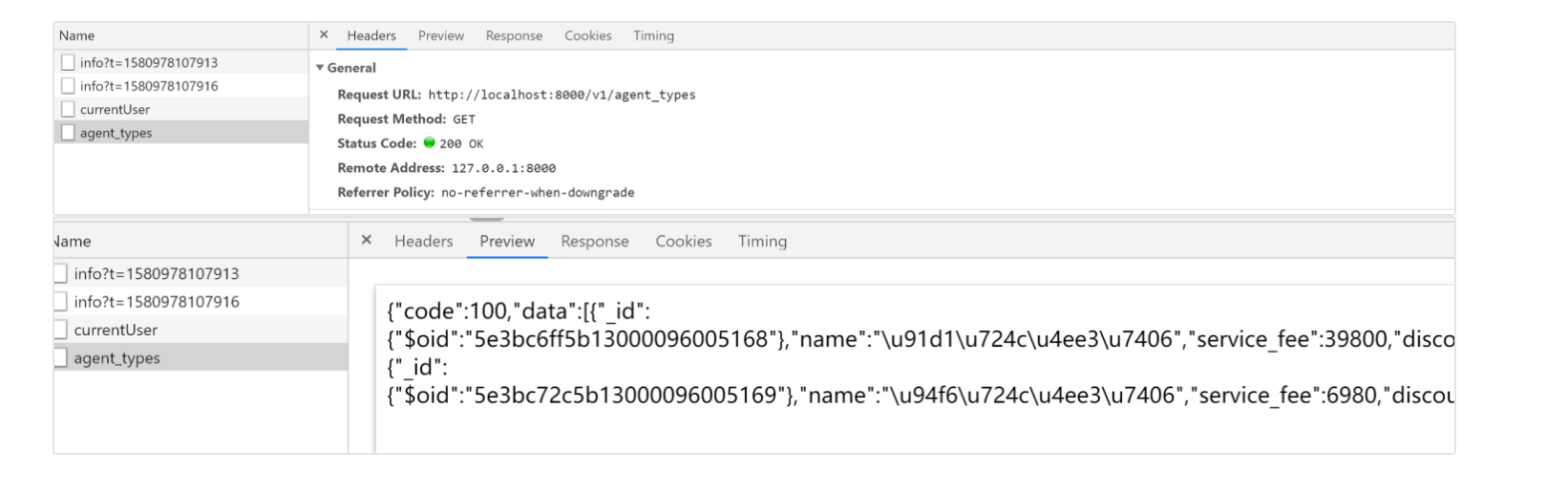The width and height of the screenshot is (1568, 494).
Task: Click the file icon beside lower agent_types
Action: click(x=60, y=357)
